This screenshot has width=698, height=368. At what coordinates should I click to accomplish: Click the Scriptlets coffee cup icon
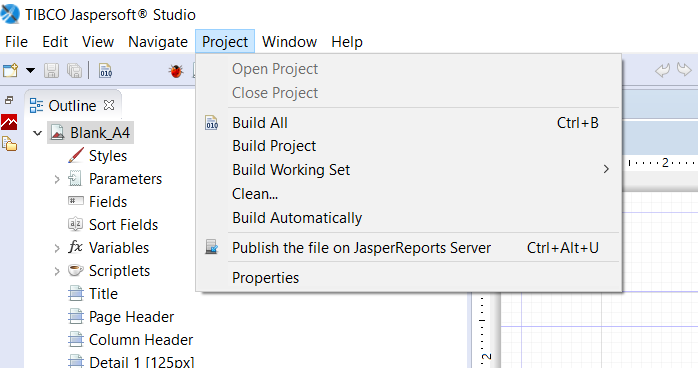pyautogui.click(x=76, y=270)
